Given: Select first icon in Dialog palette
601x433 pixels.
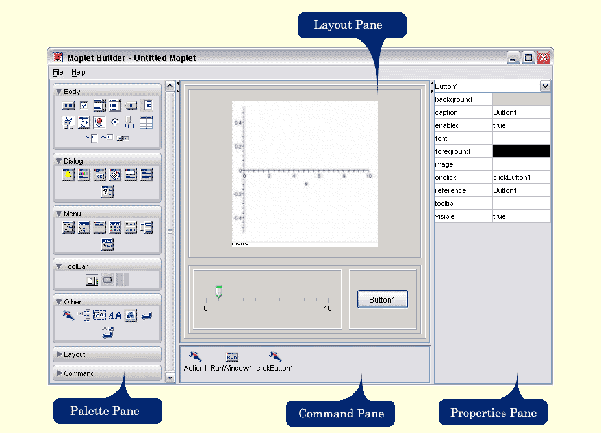Looking at the screenshot, I should 69,174.
